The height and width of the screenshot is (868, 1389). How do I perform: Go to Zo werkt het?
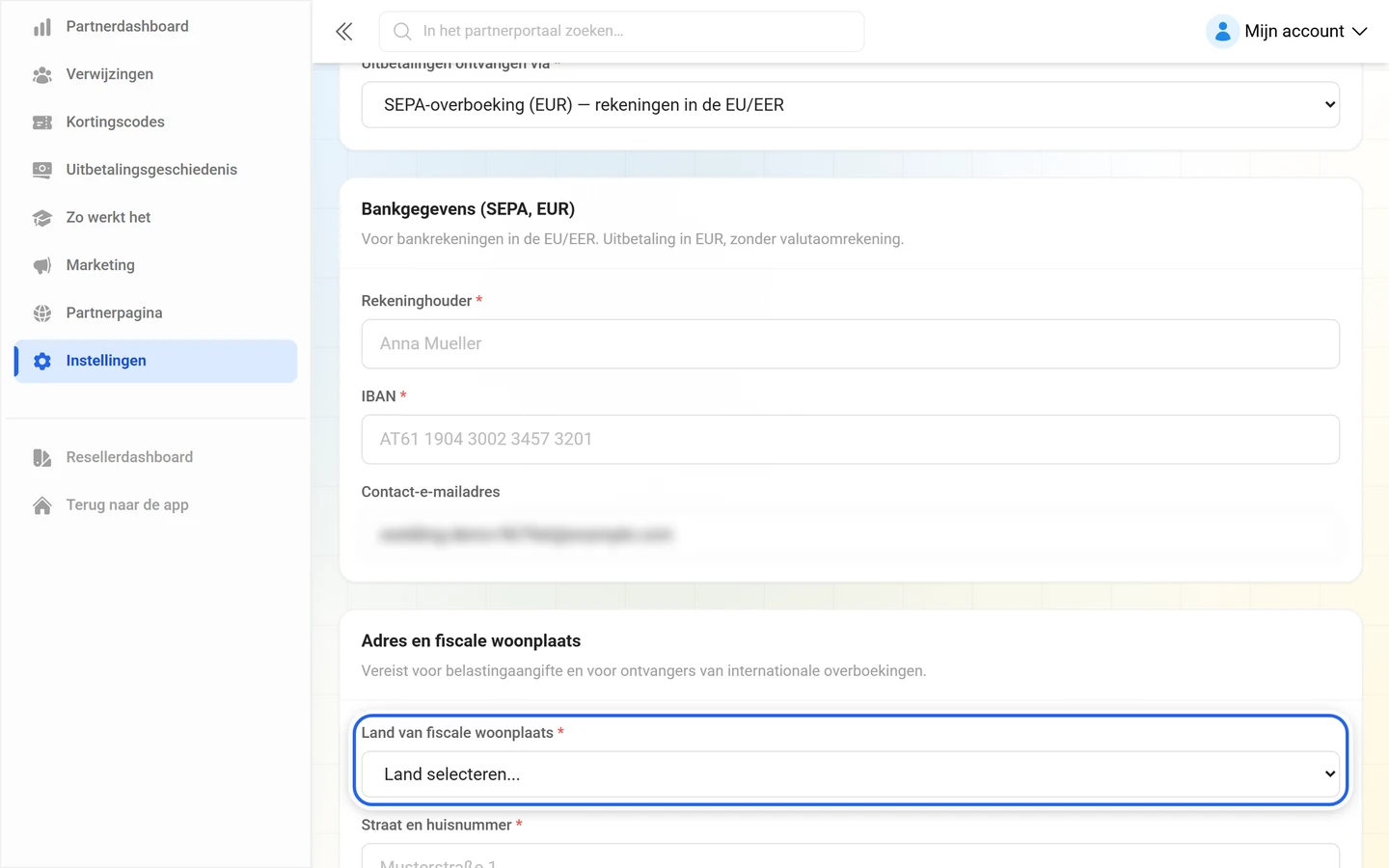tap(155, 218)
